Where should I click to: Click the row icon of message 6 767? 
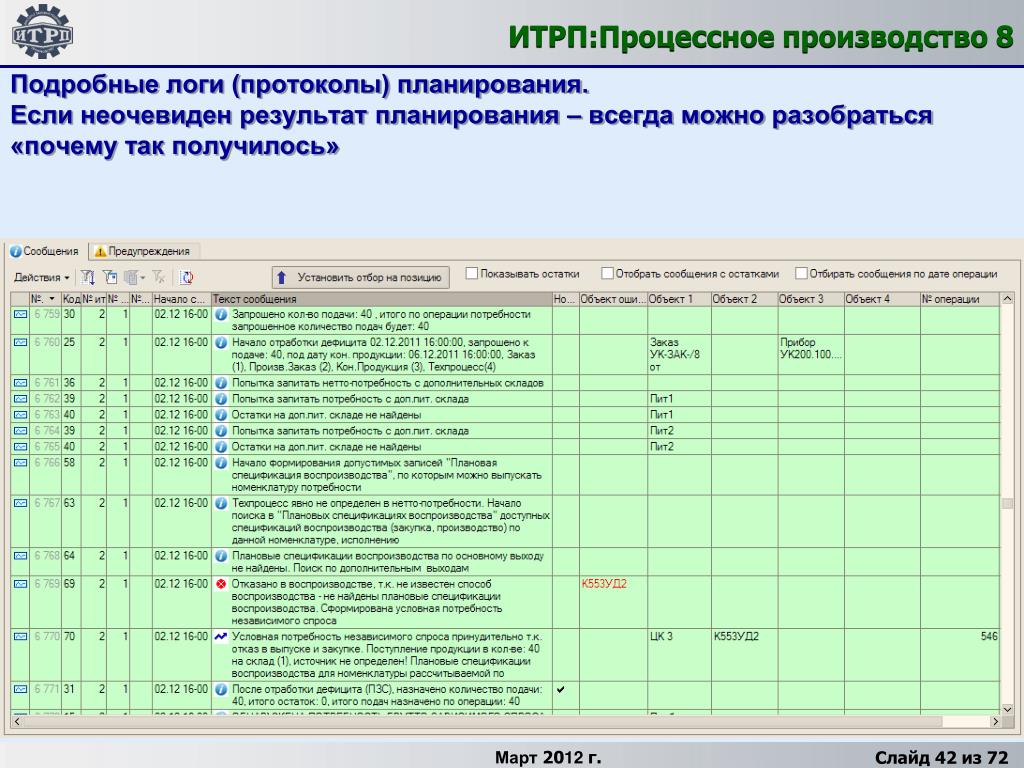[20, 504]
